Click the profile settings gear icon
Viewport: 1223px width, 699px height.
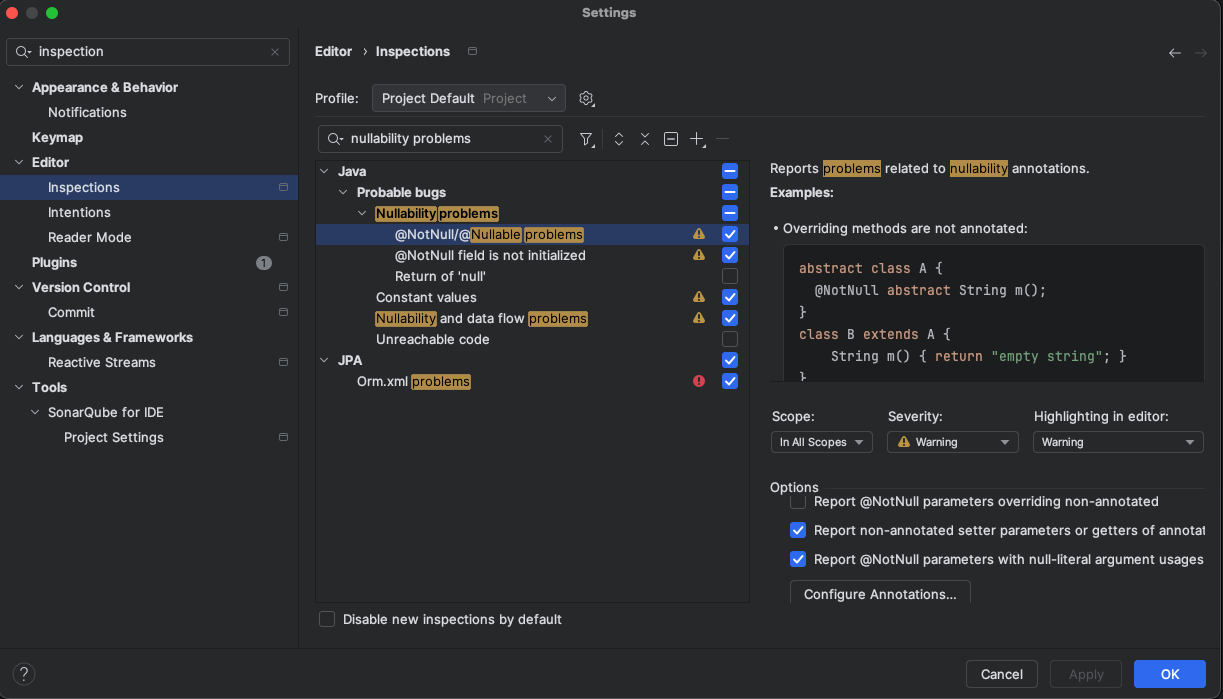point(586,98)
